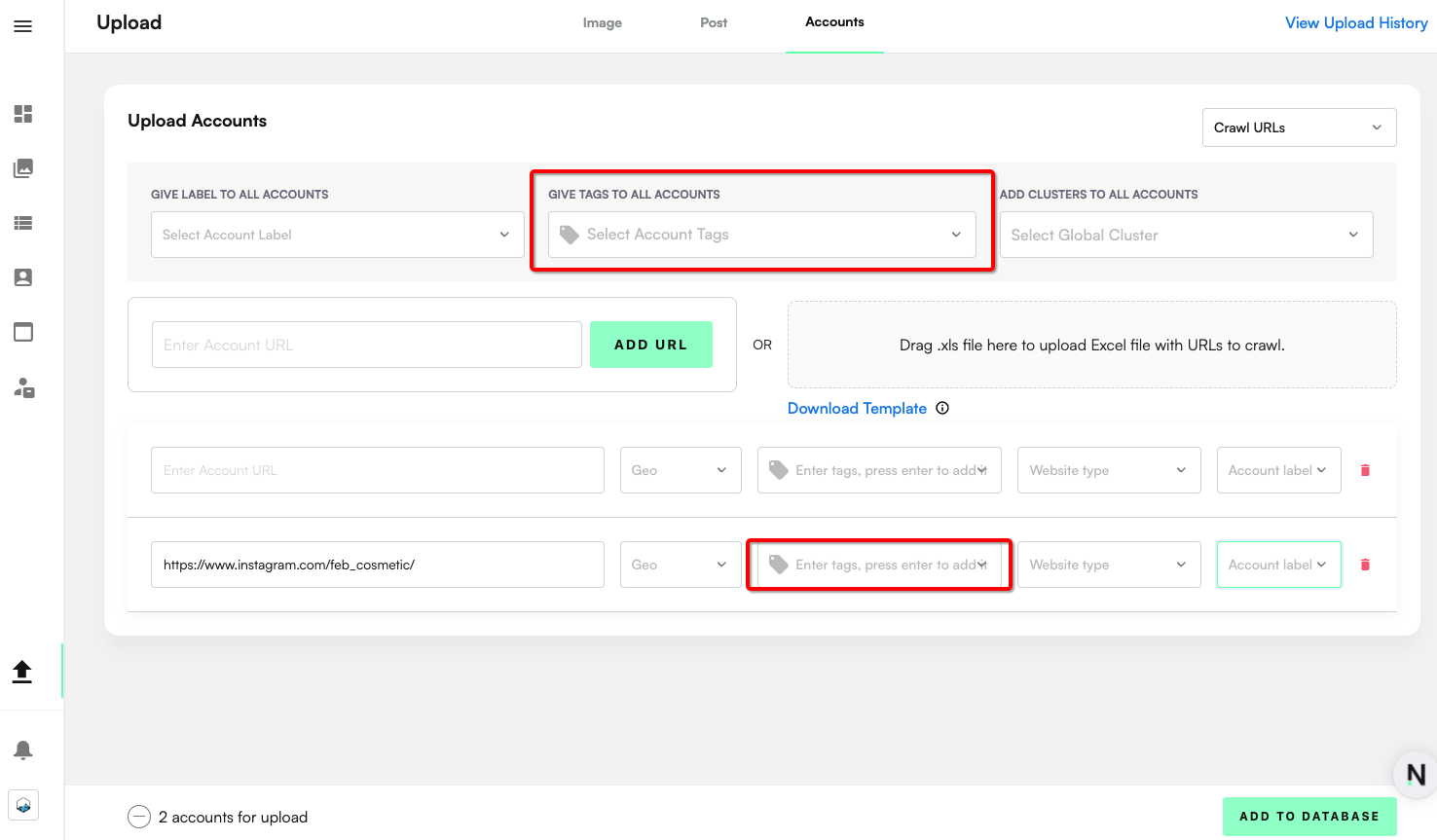Click the feb_cosmetic Instagram URL field

tap(378, 565)
